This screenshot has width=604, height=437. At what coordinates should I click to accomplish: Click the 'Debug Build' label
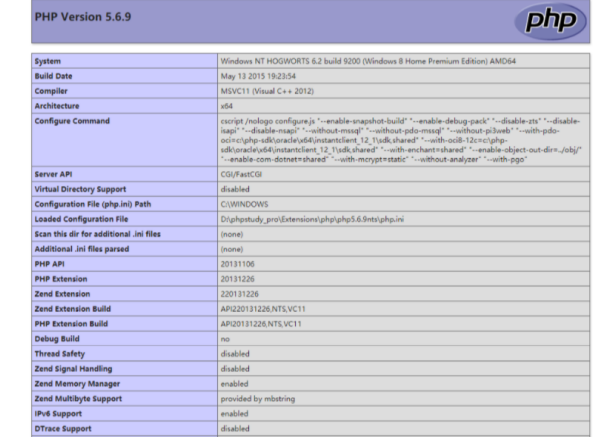point(57,339)
